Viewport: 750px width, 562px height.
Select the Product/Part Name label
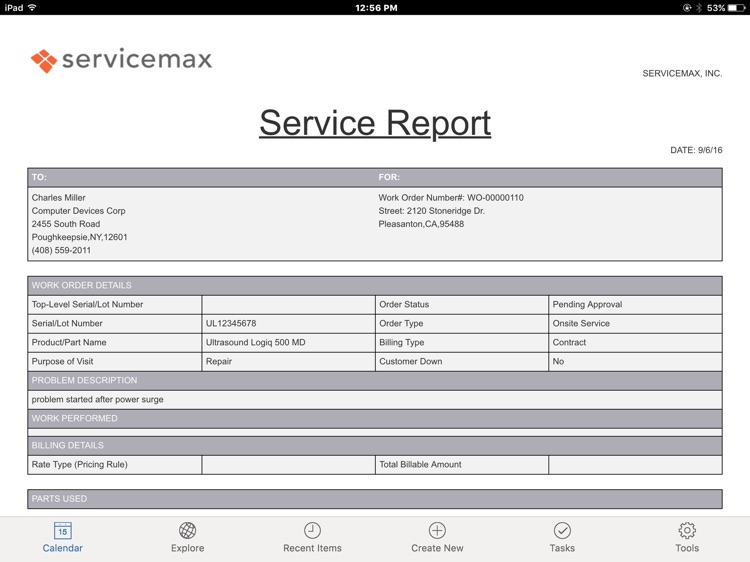click(69, 342)
